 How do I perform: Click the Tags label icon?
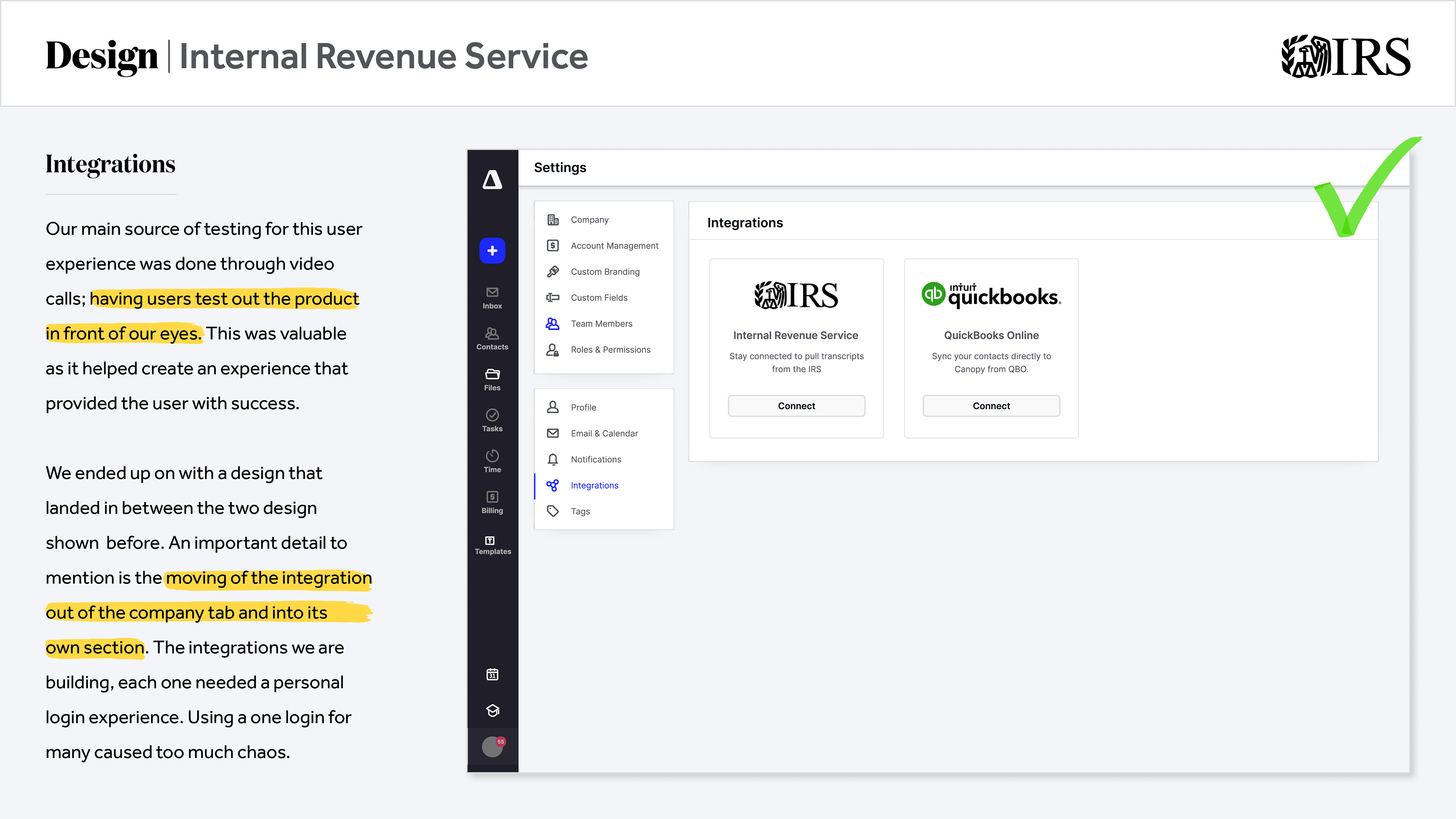pos(553,511)
